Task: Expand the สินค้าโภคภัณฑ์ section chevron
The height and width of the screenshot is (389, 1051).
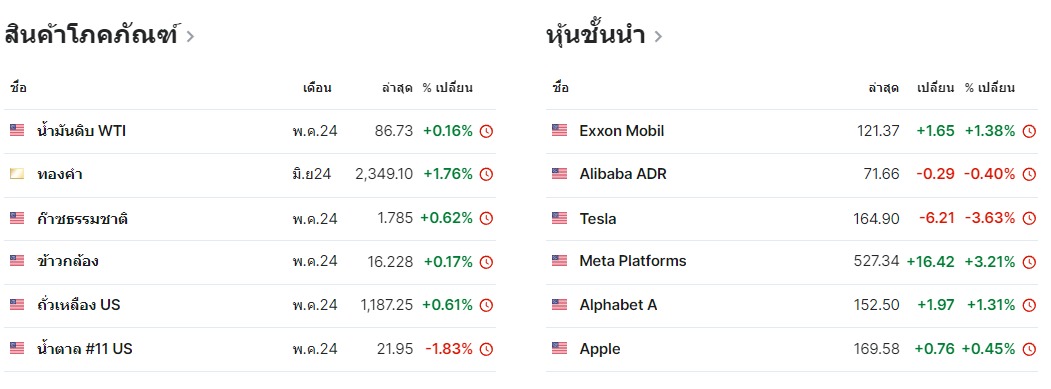Action: [190, 36]
